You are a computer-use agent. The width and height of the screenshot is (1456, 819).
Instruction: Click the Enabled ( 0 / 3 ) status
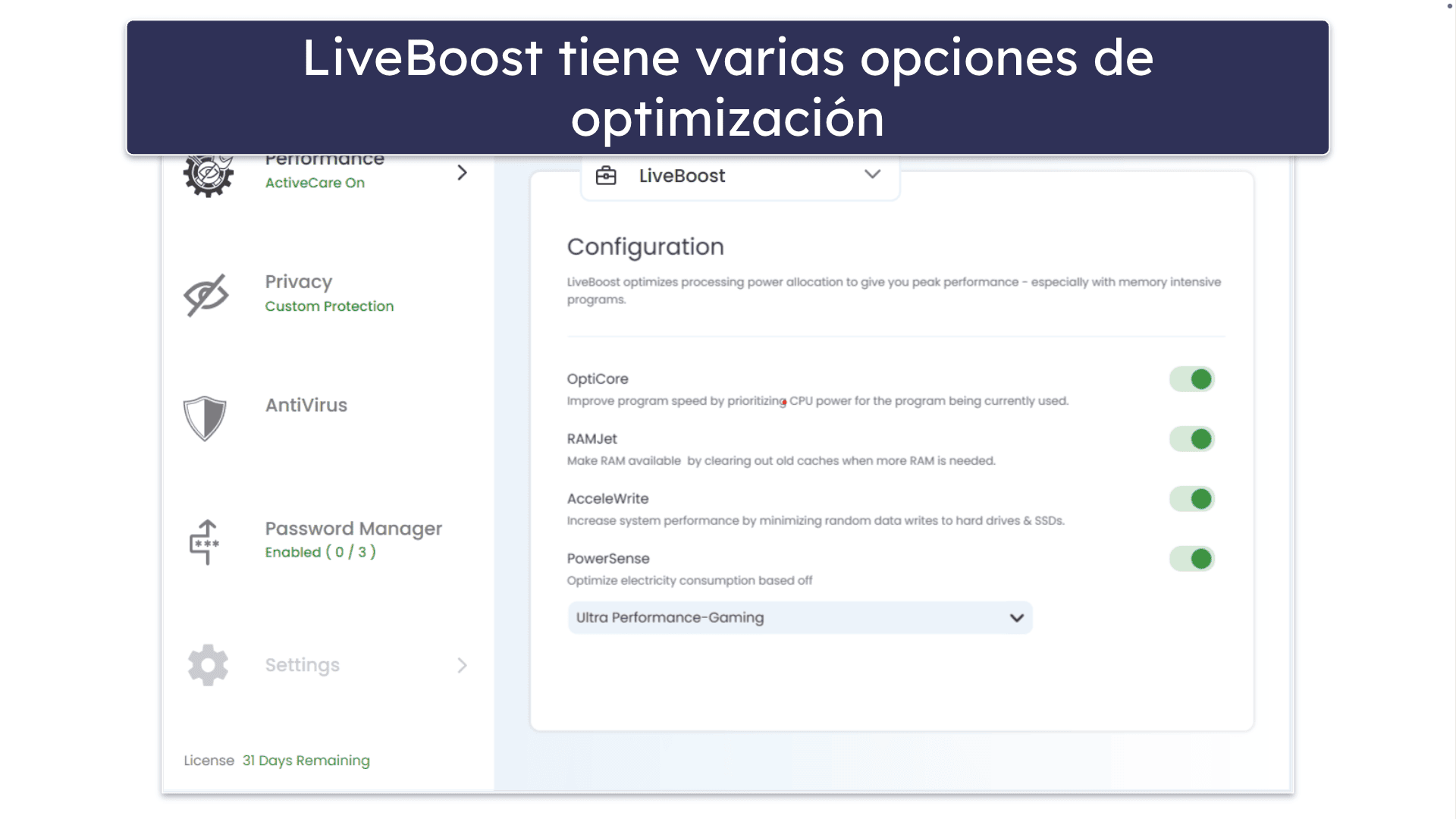[320, 553]
